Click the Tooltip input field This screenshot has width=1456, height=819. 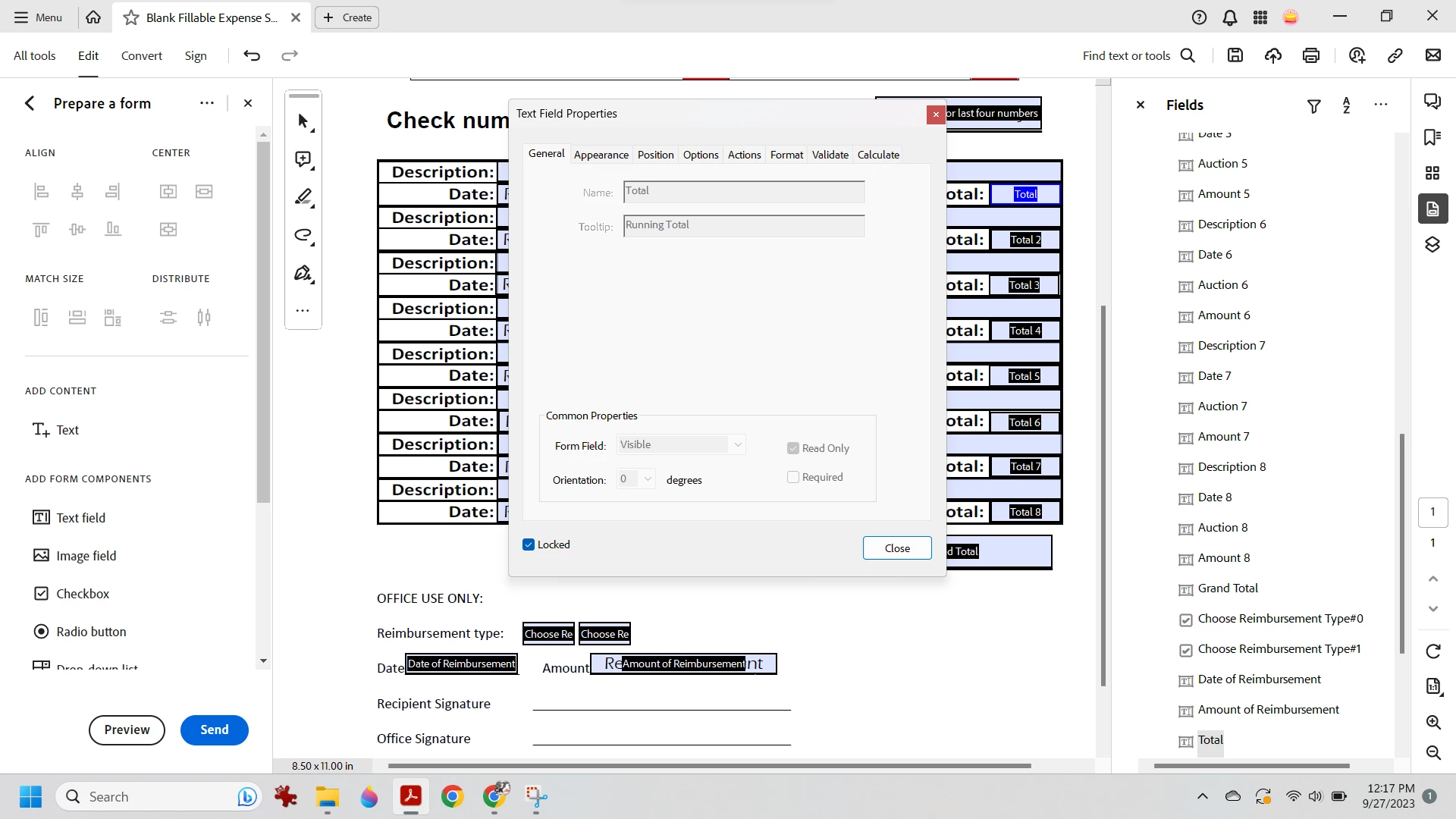click(743, 225)
